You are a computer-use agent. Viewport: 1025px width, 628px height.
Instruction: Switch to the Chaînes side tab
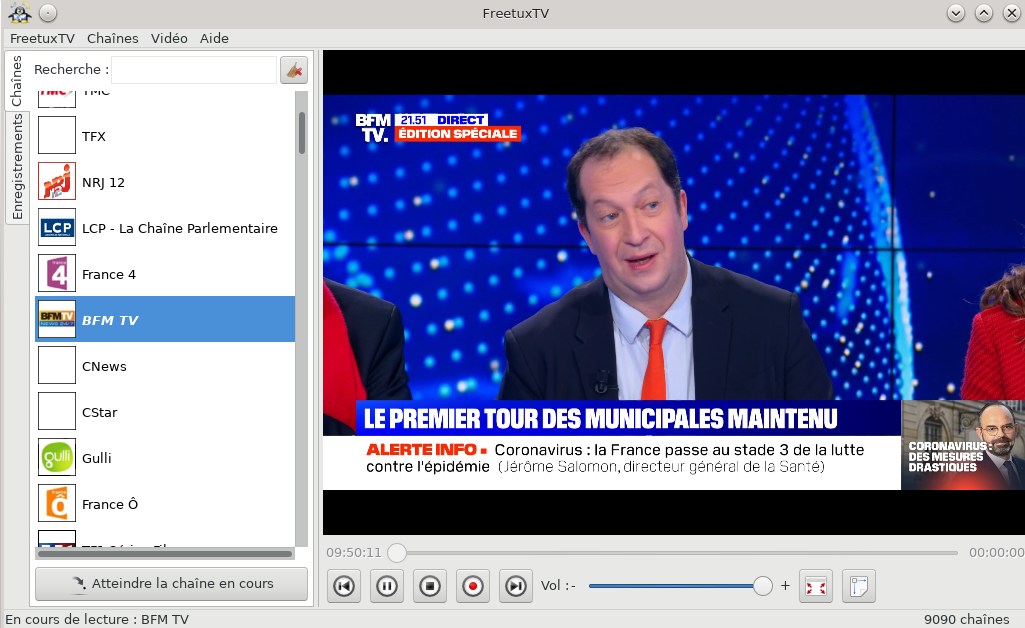pyautogui.click(x=16, y=80)
